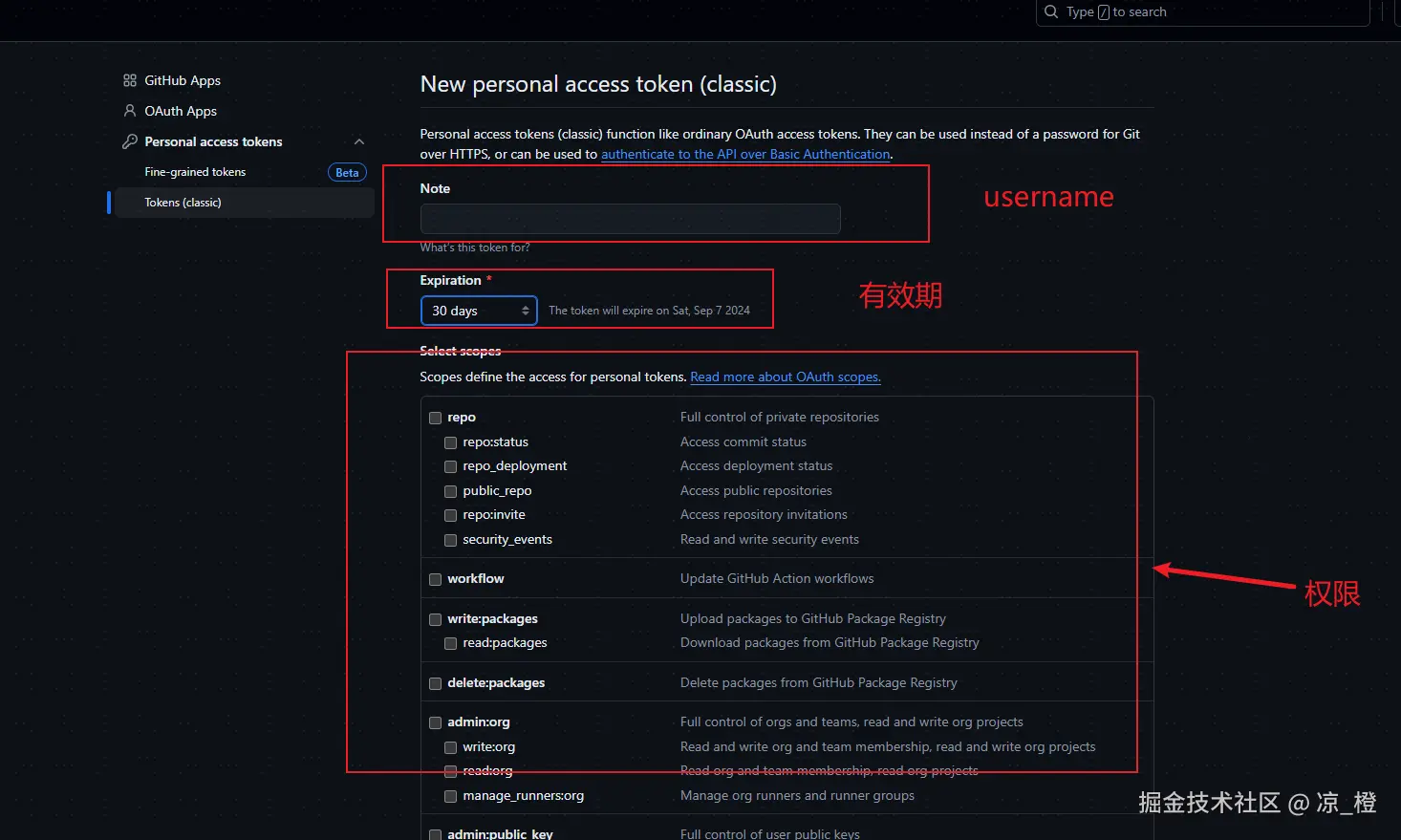Focus the Type / to search box
Screen dimensions: 1401x840
pos(1203,11)
